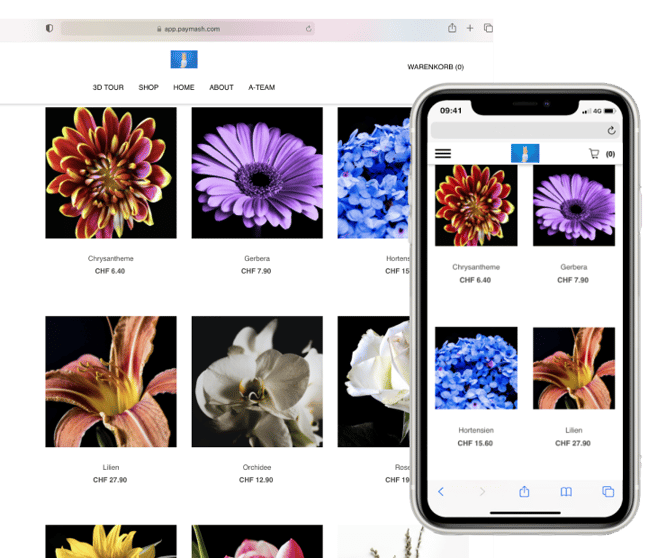Viewport: 648px width, 558px height.
Task: Open bookmarks in mobile Safari
Action: tap(566, 491)
